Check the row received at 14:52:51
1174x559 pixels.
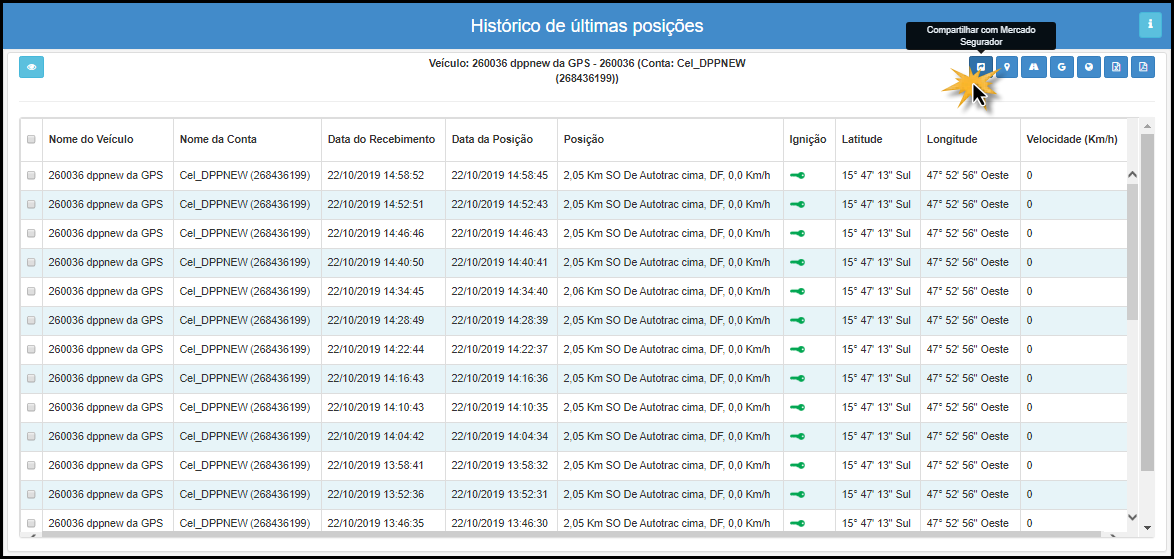(x=31, y=204)
